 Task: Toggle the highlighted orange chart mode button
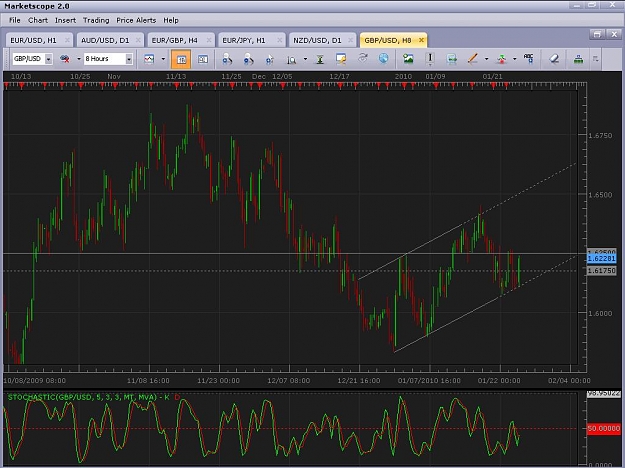[181, 59]
